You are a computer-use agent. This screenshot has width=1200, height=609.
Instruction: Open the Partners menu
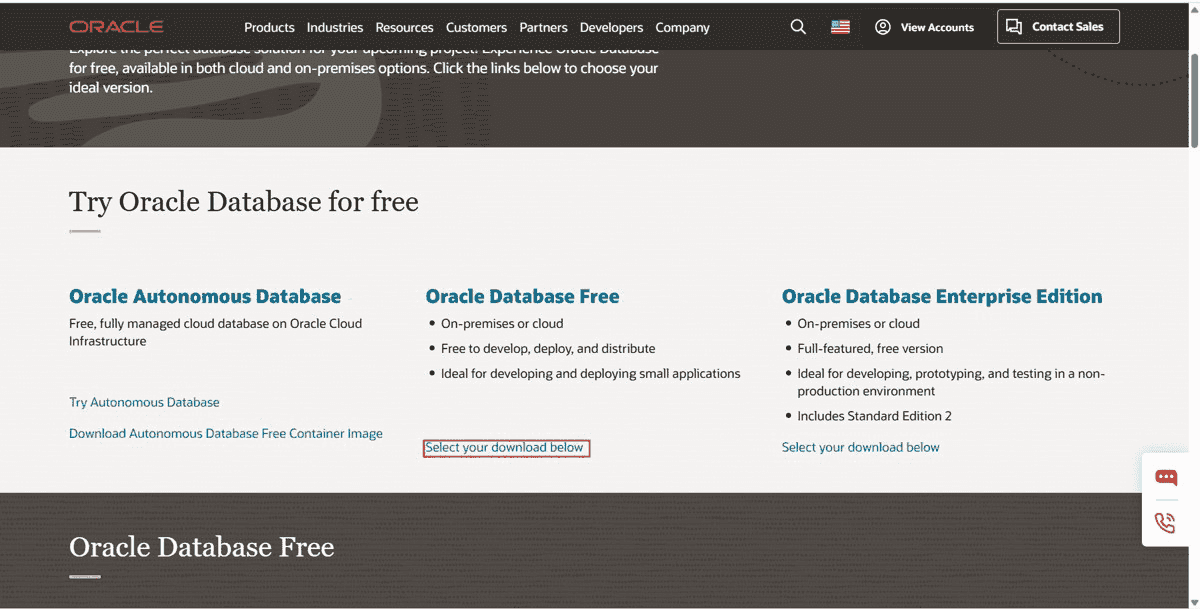point(544,28)
